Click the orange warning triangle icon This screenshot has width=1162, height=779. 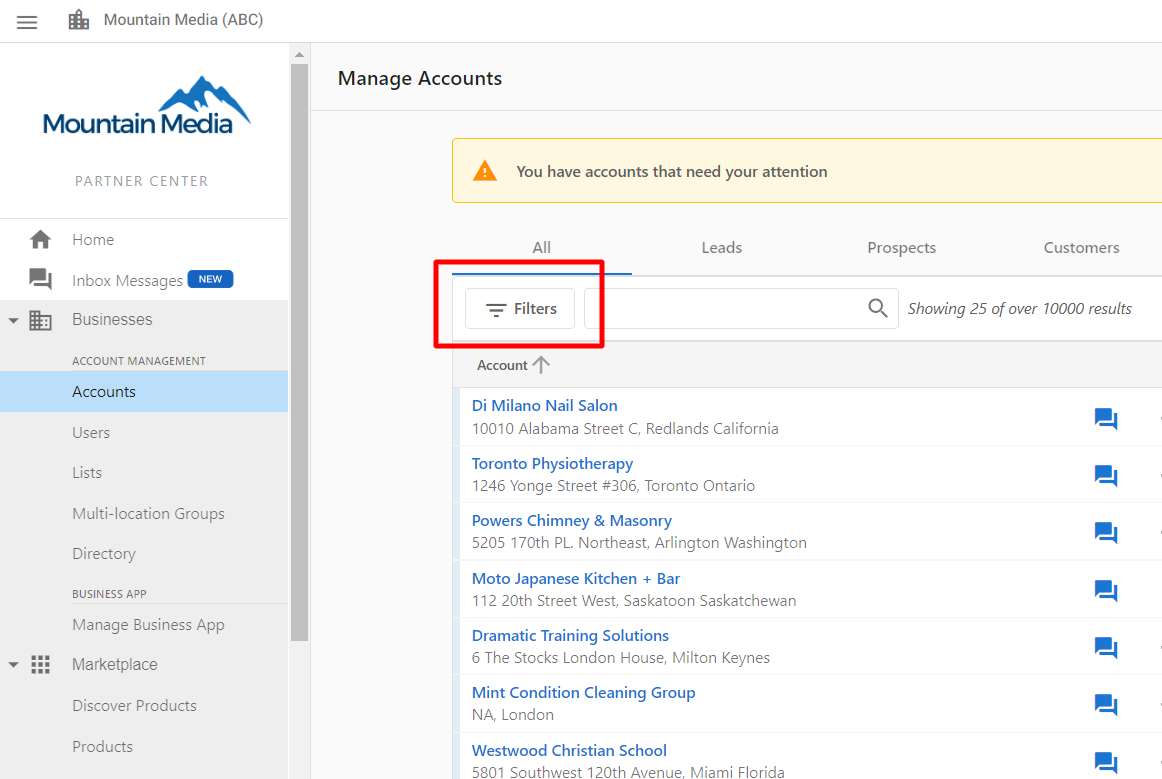[485, 170]
